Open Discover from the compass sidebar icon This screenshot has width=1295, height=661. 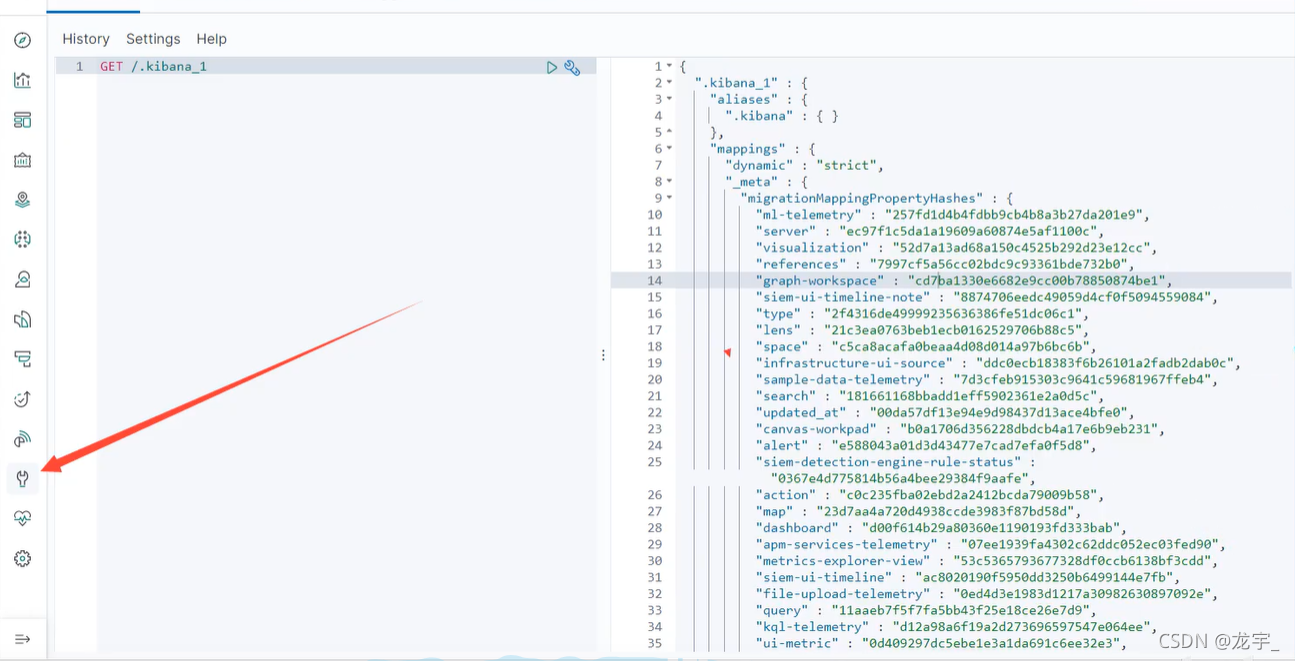(22, 40)
